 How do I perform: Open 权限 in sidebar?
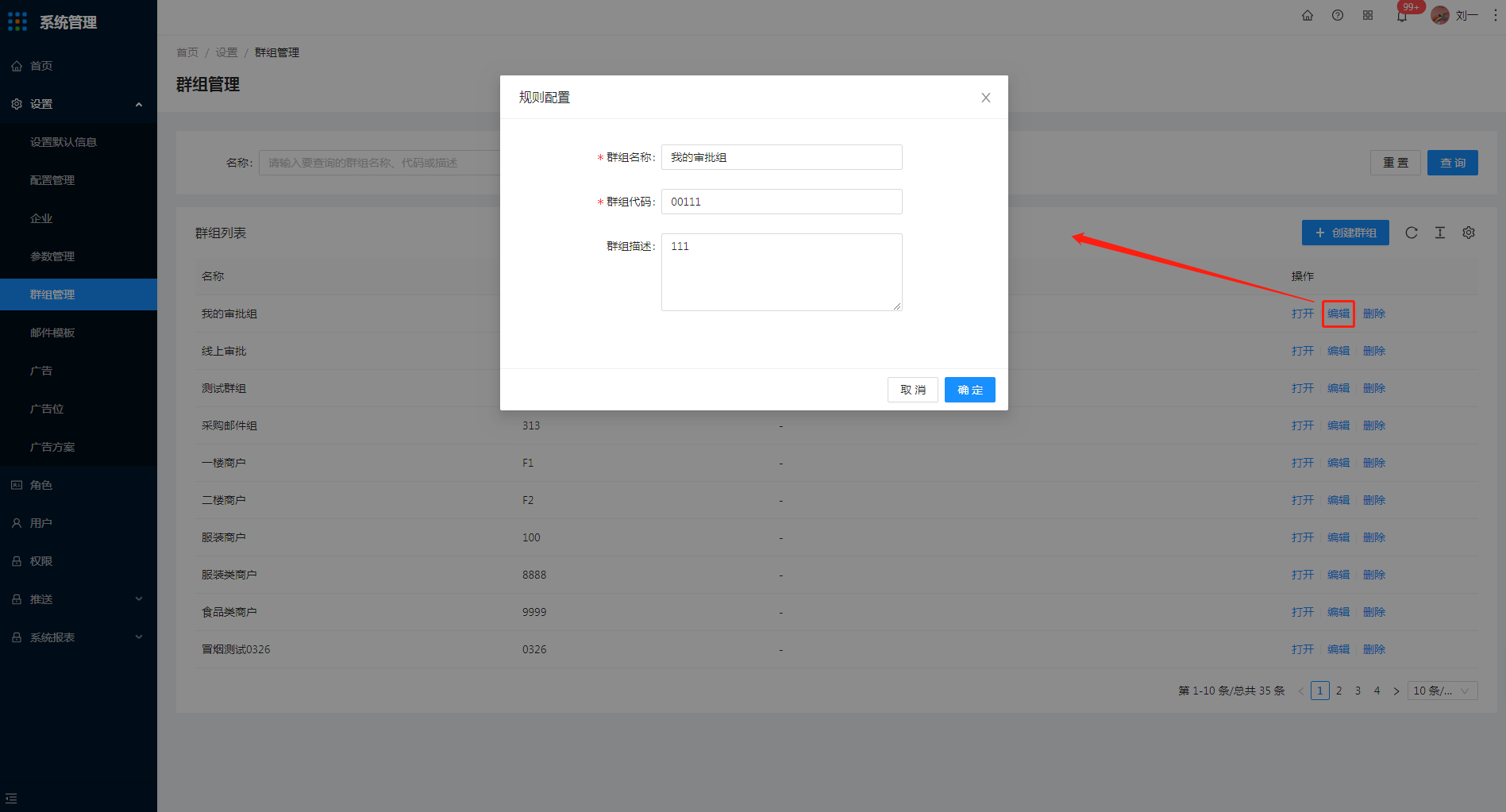tap(79, 561)
